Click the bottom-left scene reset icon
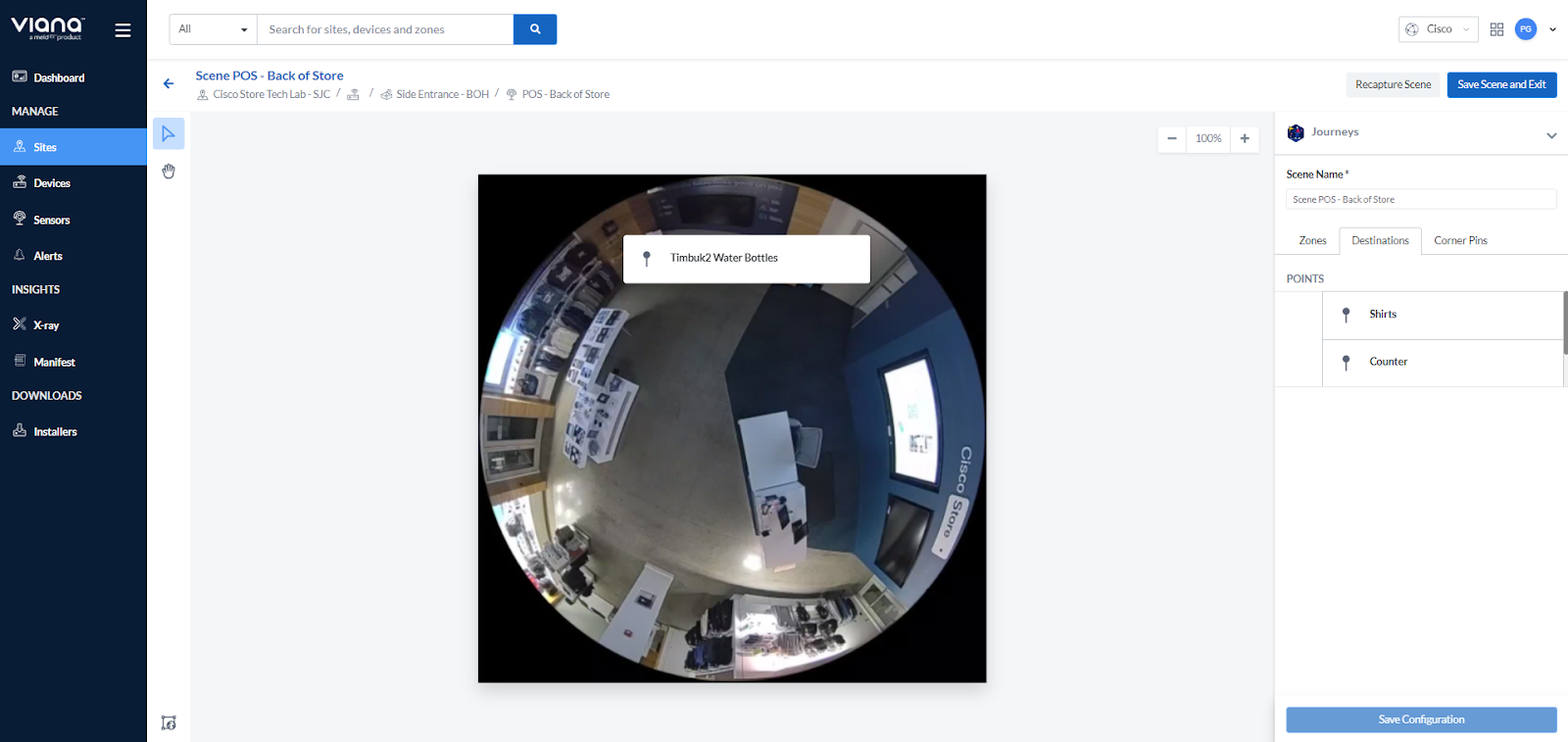 click(x=169, y=723)
